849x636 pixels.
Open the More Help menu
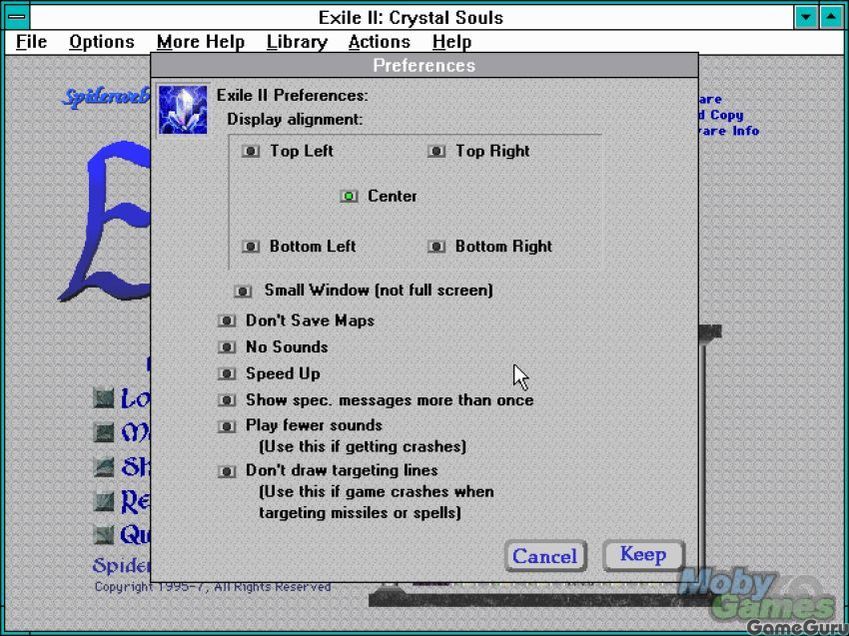tap(201, 42)
